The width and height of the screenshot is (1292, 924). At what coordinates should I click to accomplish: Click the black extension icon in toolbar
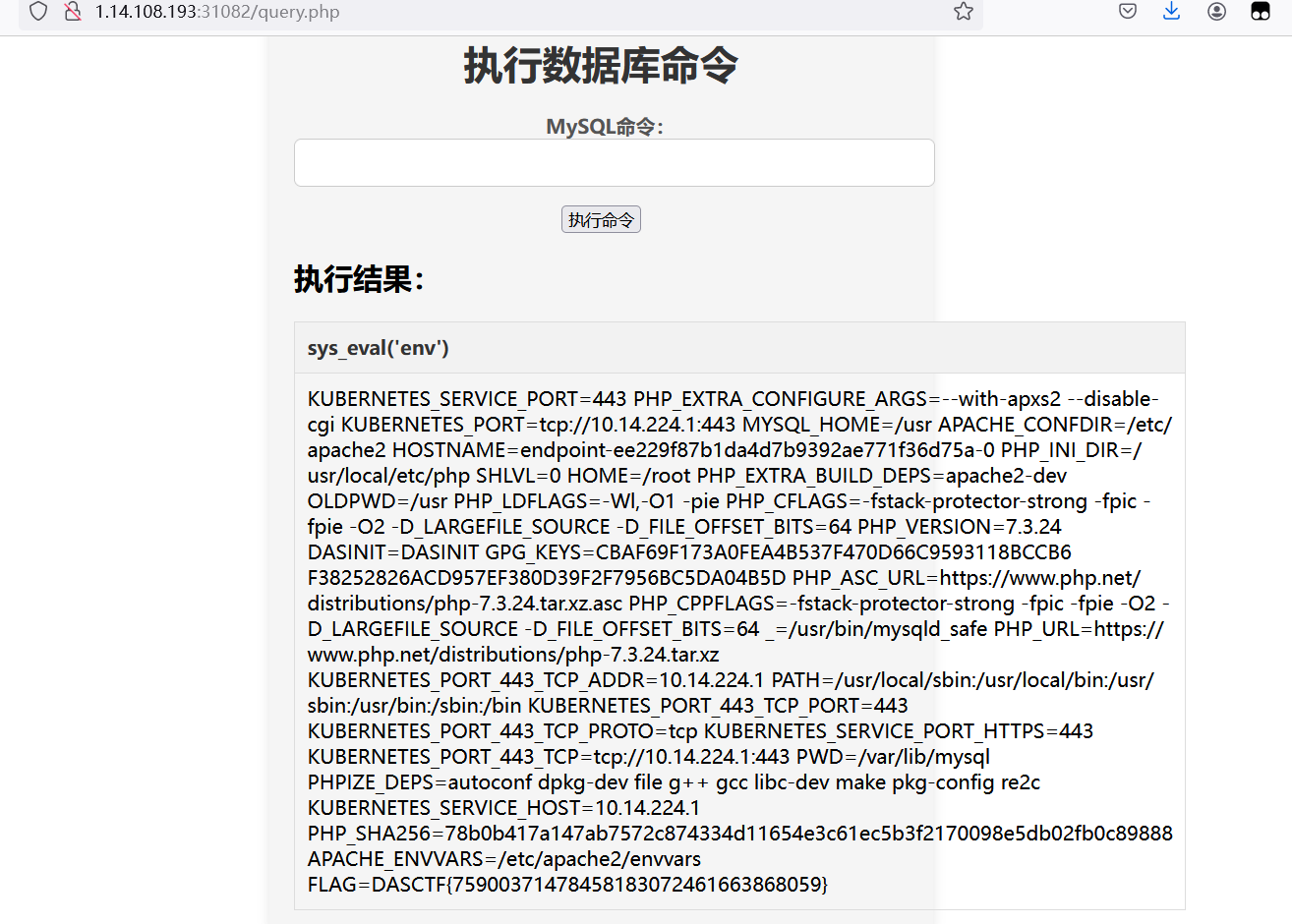[x=1260, y=12]
